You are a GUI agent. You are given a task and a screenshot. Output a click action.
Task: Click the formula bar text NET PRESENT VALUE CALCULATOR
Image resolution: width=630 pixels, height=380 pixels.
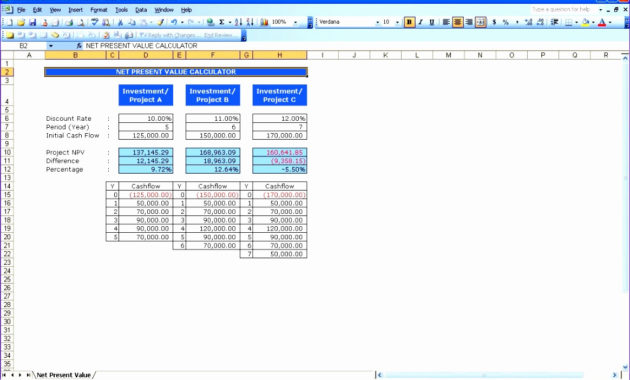[141, 46]
